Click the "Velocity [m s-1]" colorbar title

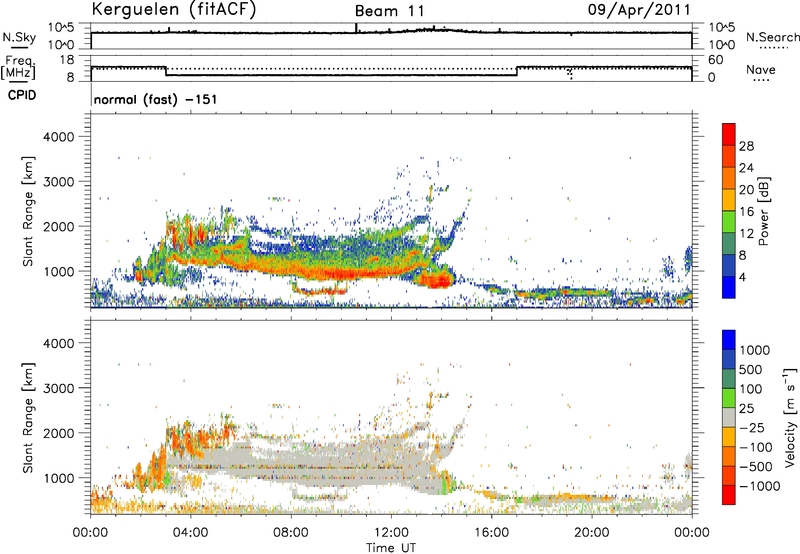click(x=790, y=417)
